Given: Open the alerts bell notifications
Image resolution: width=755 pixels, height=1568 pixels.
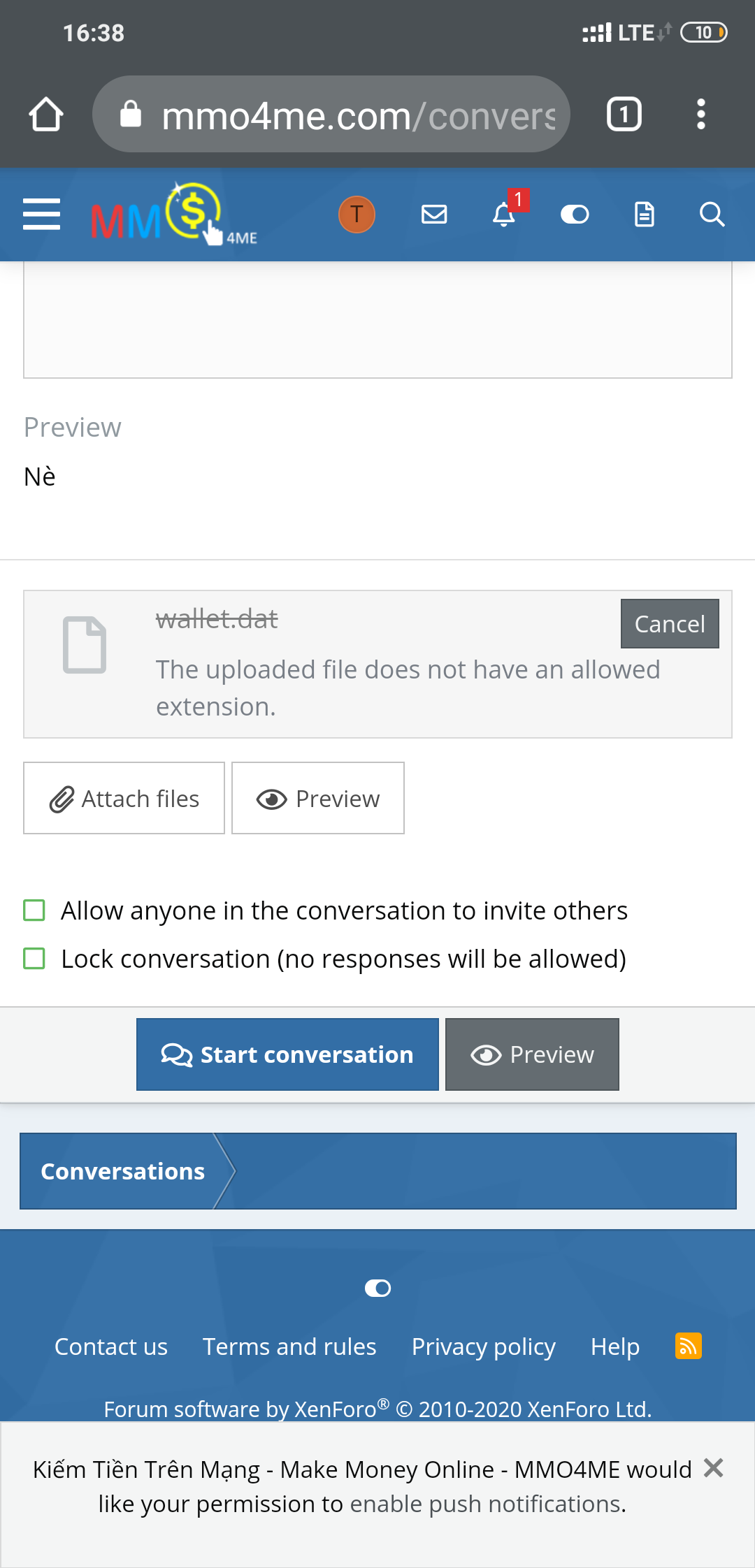Looking at the screenshot, I should tap(504, 214).
